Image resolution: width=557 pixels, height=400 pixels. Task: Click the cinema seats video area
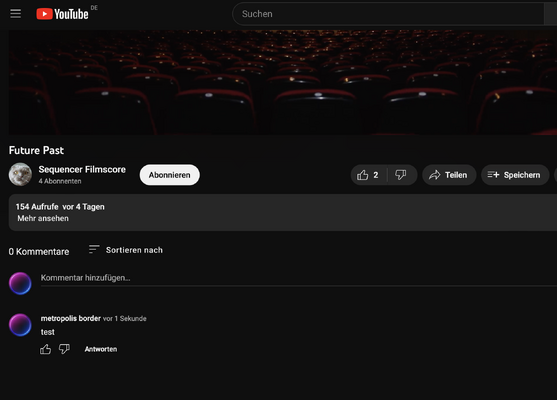283,82
